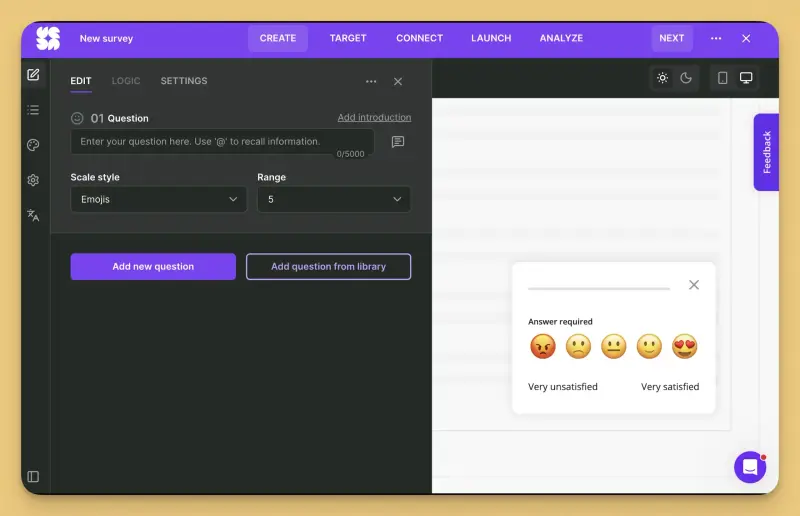Select the angry red emoji

(x=543, y=347)
